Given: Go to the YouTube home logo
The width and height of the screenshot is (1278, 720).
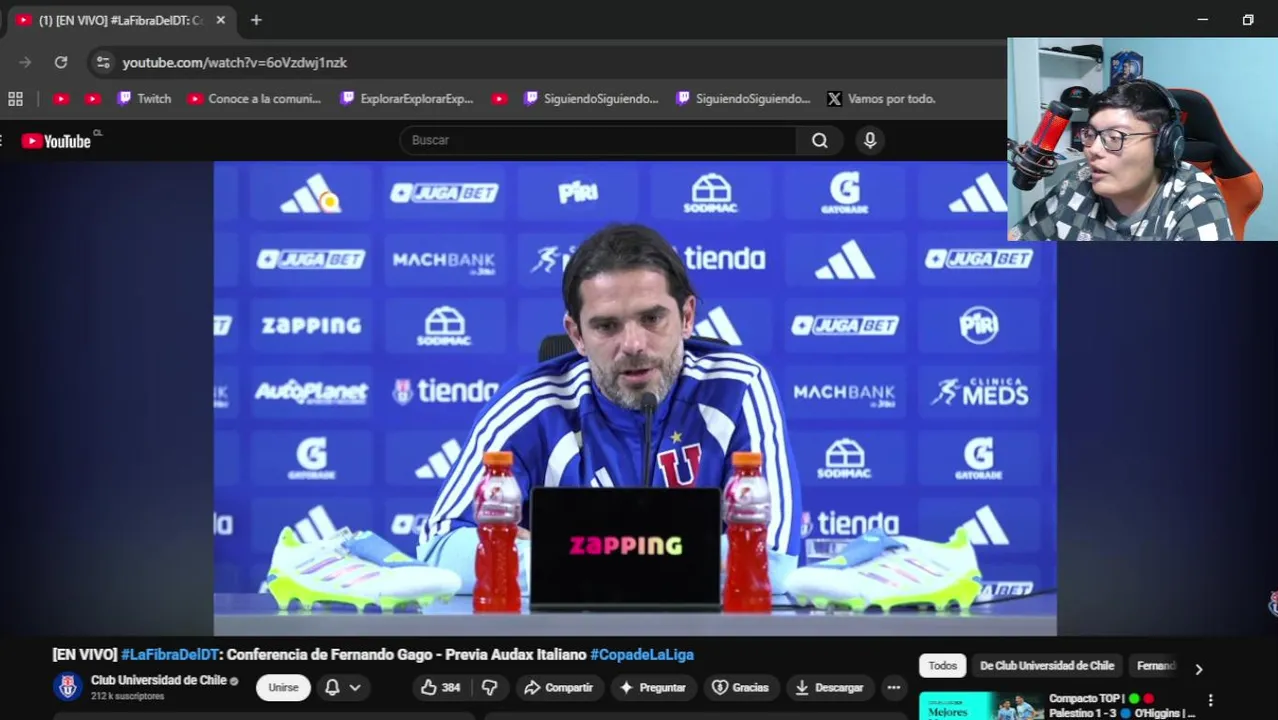Looking at the screenshot, I should (56, 141).
